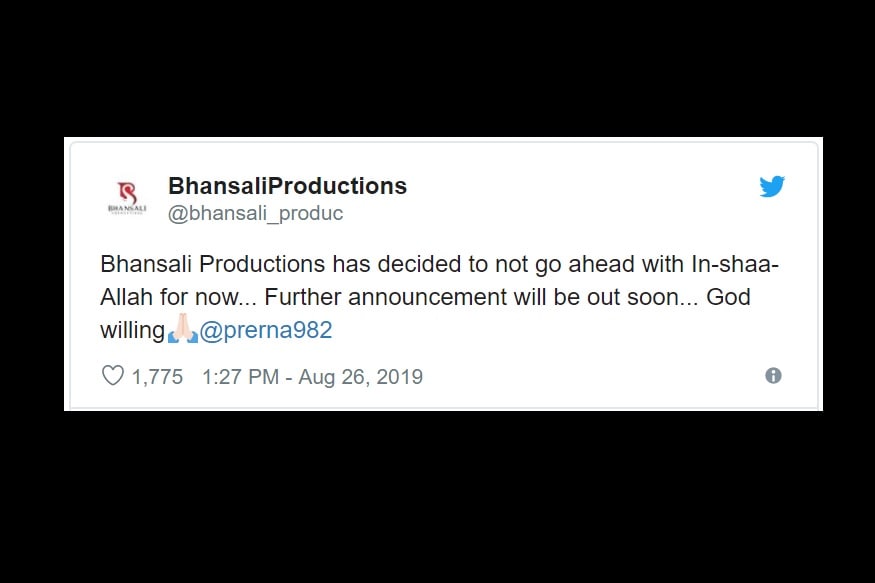Click the Bhansali Productions avatar logo
875x583 pixels.
pos(127,197)
